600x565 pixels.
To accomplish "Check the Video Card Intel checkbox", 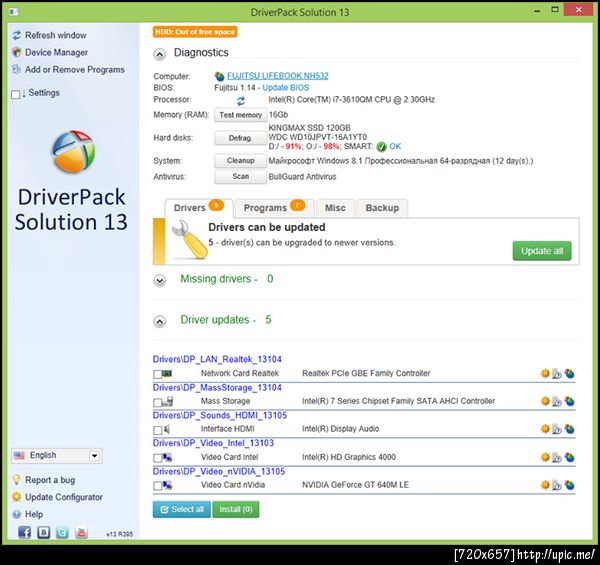I will coord(157,458).
